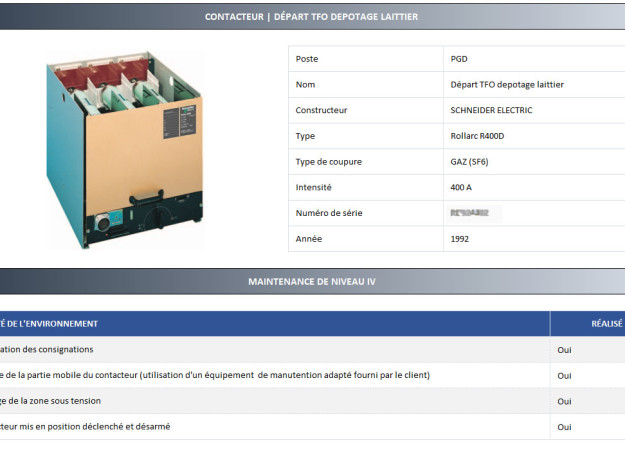Screen dimensions: 625x468
Task: Click the blurred serial number value
Action: (476, 213)
